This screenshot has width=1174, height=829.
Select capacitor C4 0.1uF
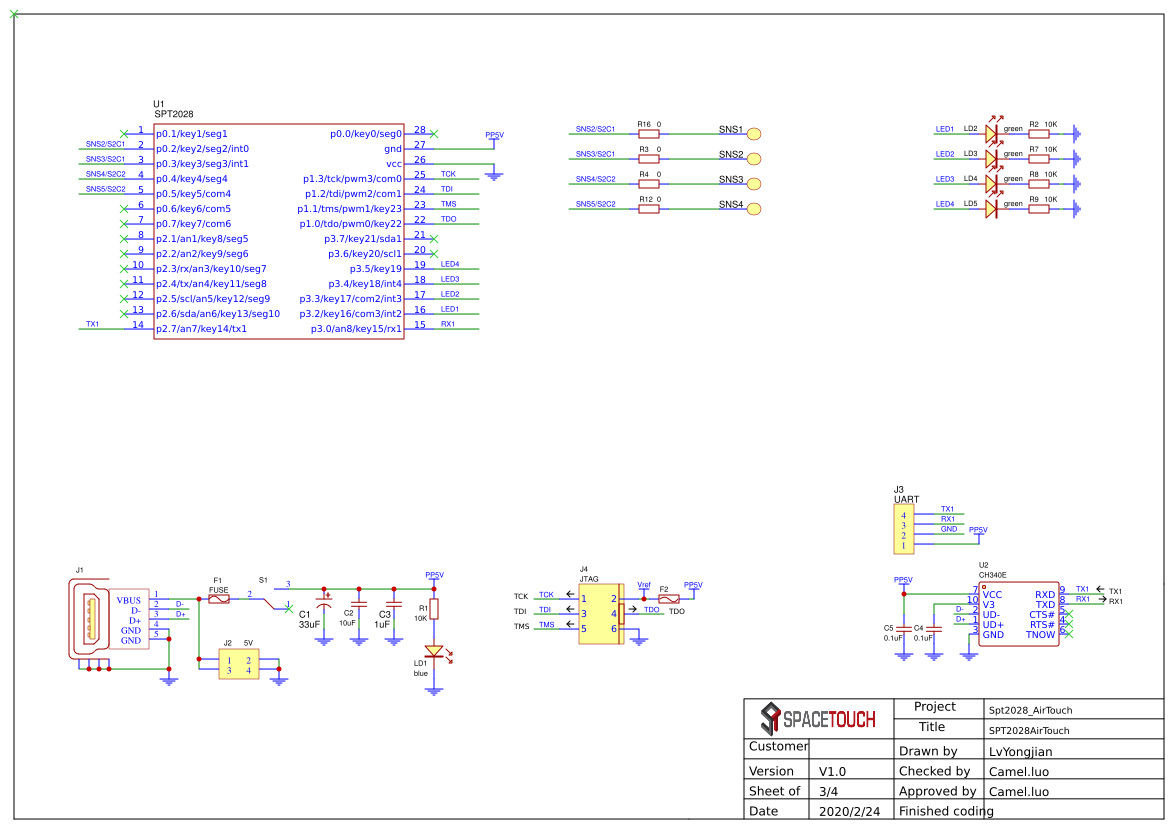click(x=934, y=630)
